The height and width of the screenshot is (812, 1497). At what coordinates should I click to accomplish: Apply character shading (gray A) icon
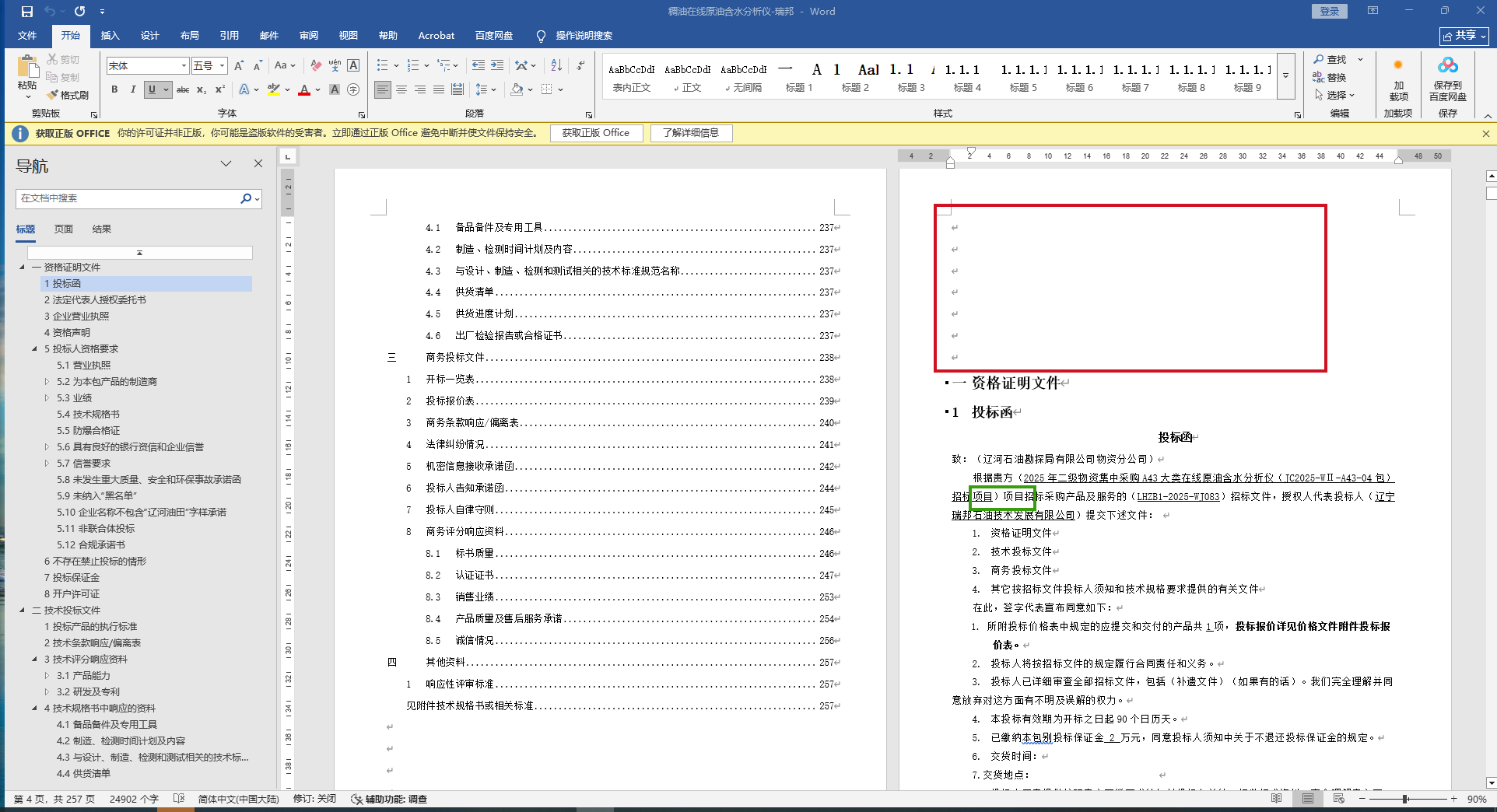click(x=335, y=89)
